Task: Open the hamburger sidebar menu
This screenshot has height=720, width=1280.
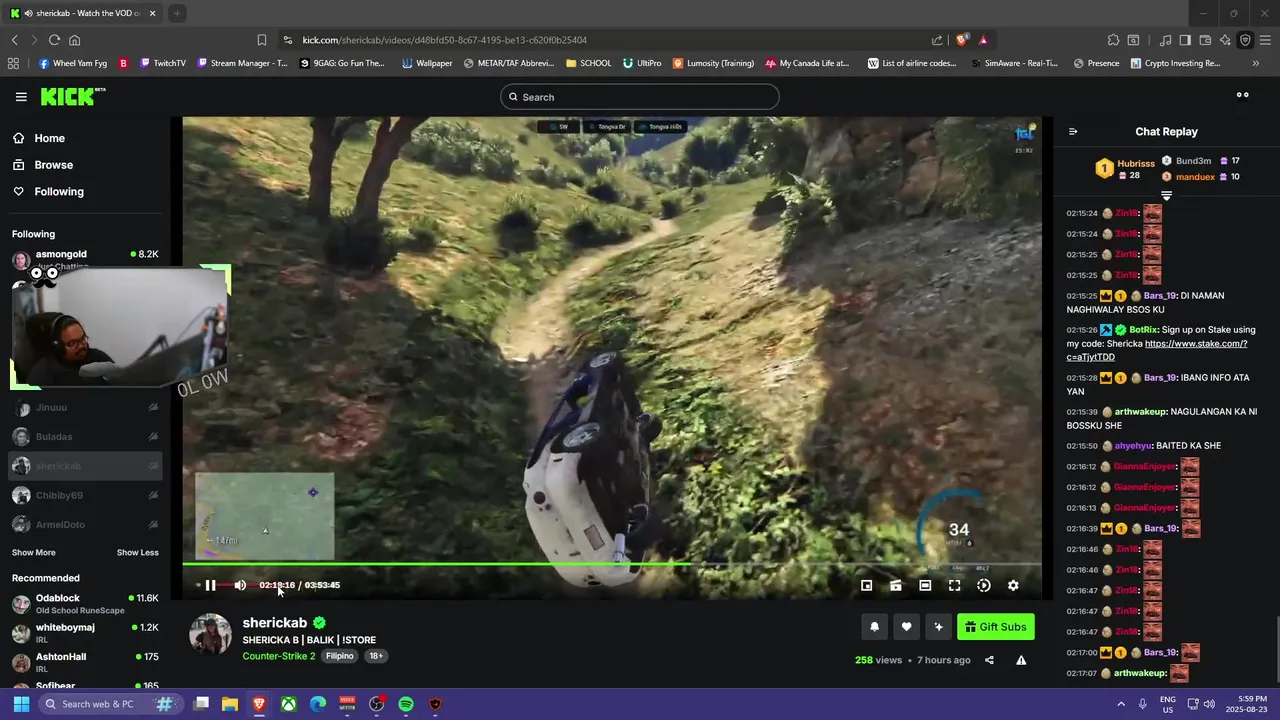Action: [21, 97]
